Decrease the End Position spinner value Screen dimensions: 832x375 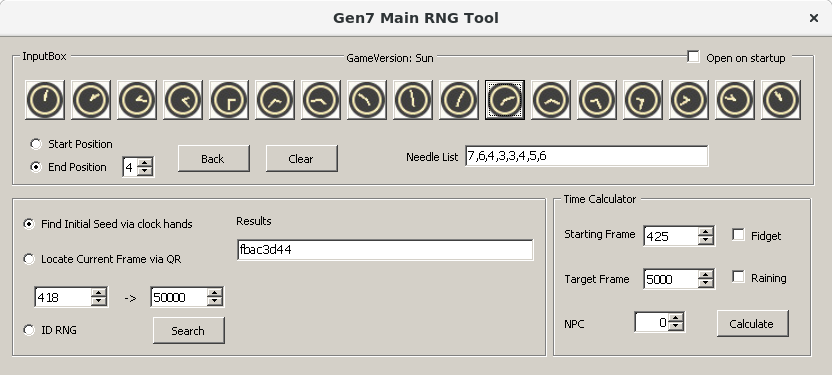145,171
